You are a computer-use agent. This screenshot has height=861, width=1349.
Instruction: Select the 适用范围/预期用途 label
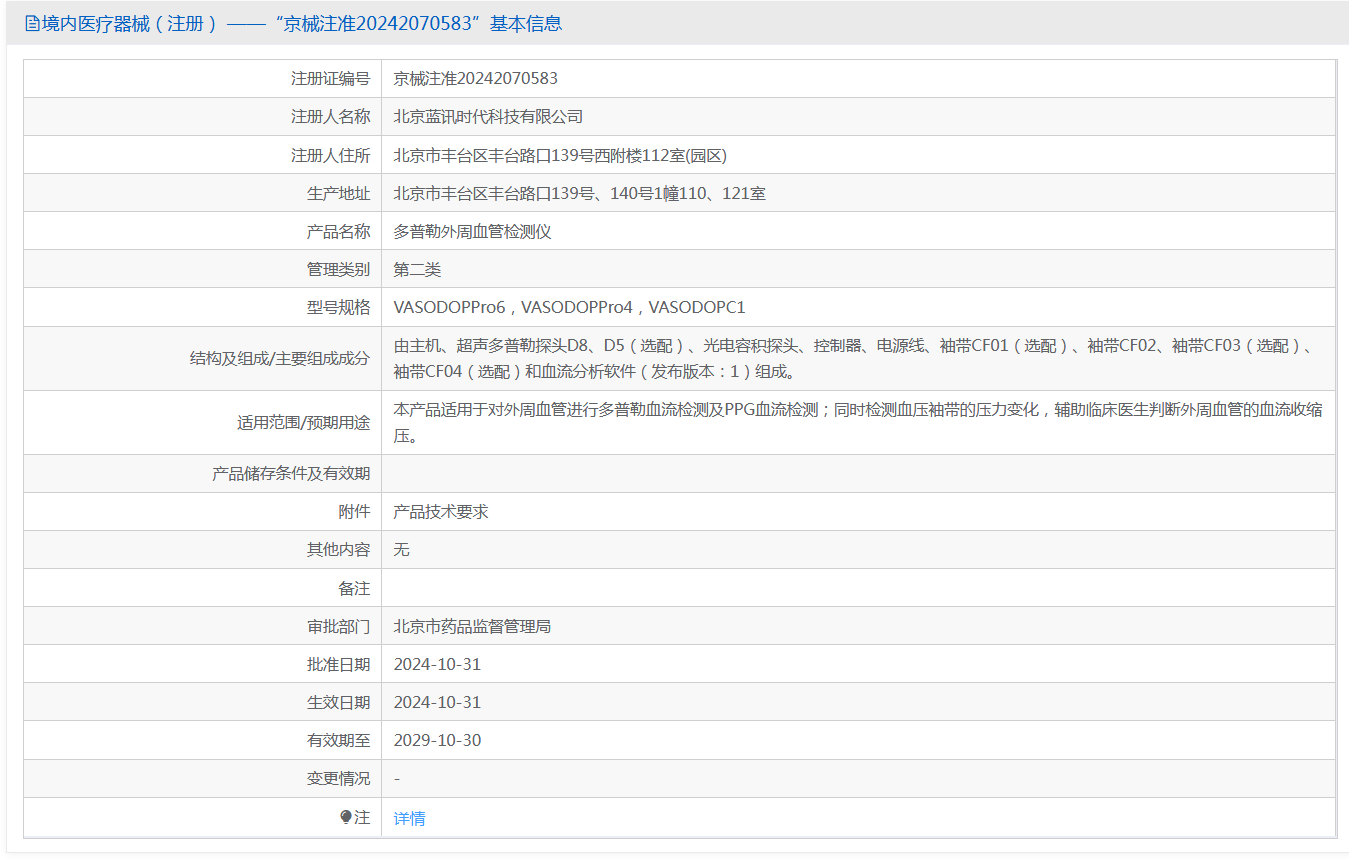(303, 422)
